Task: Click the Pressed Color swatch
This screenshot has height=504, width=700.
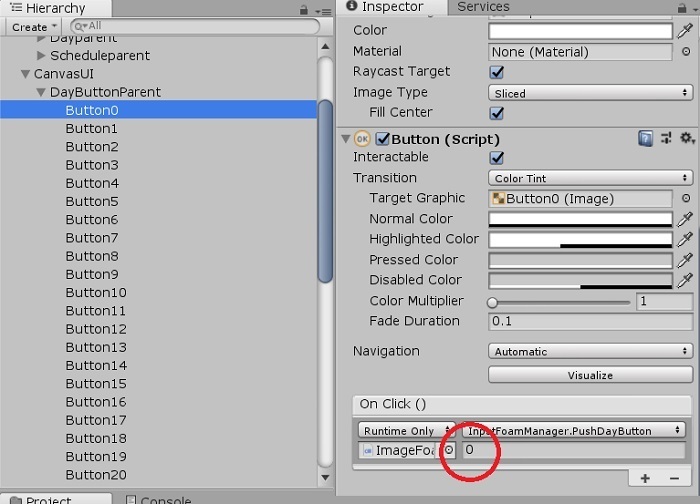Action: click(x=580, y=260)
